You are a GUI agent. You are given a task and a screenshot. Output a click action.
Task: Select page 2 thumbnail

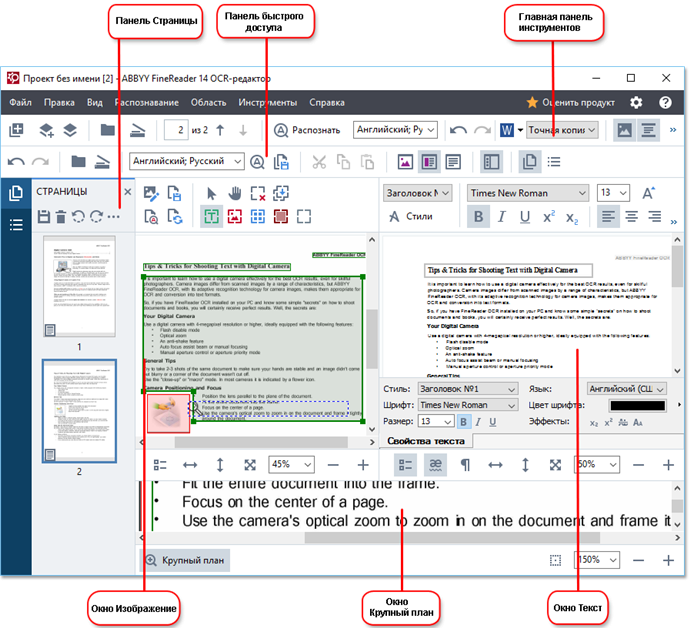79,411
